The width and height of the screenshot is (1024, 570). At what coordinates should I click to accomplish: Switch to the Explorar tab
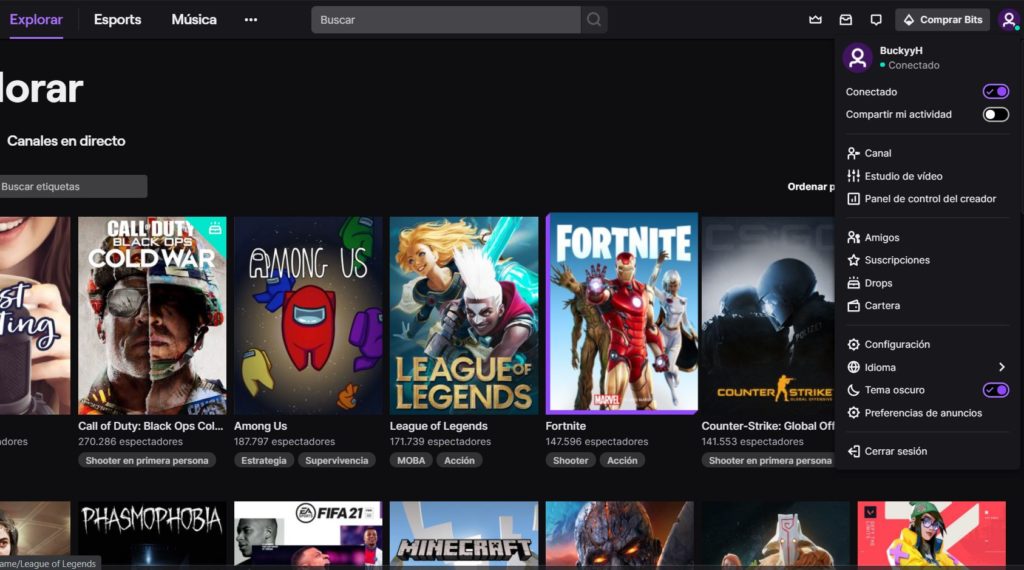pyautogui.click(x=36, y=20)
